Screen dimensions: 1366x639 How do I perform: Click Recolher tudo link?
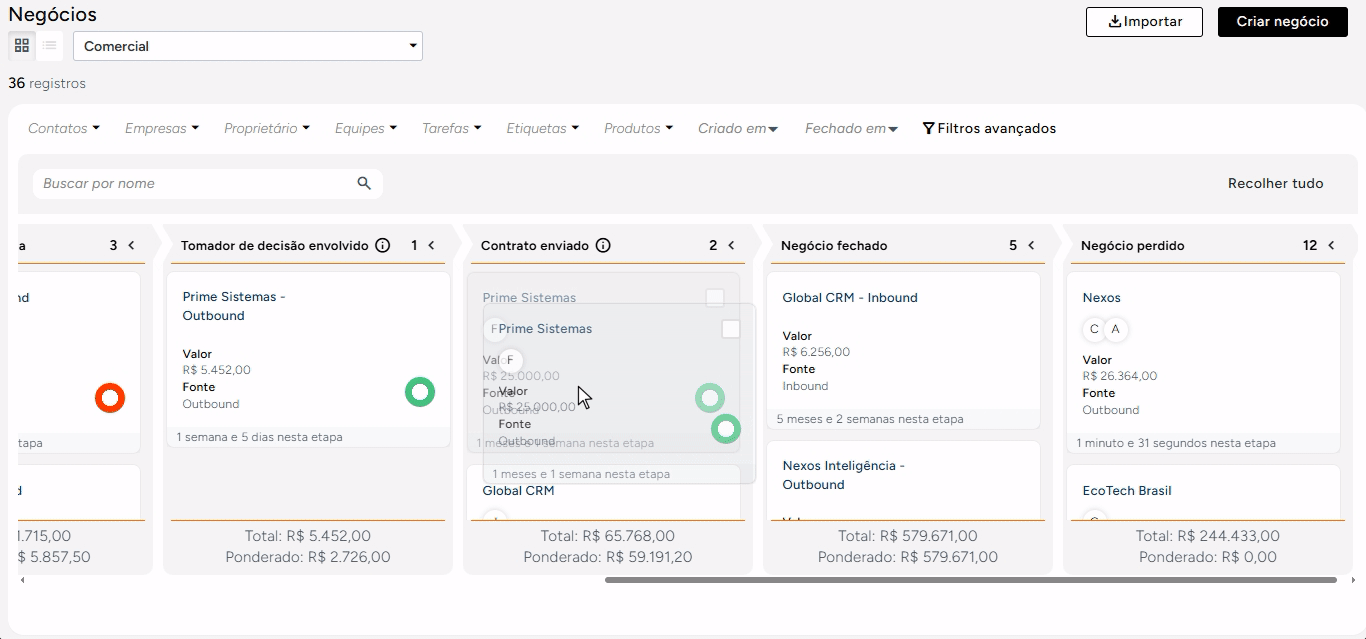1275,184
